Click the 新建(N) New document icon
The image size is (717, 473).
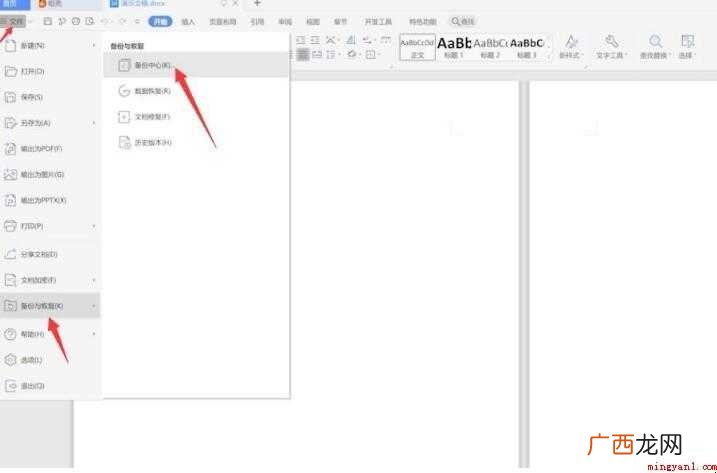point(10,46)
